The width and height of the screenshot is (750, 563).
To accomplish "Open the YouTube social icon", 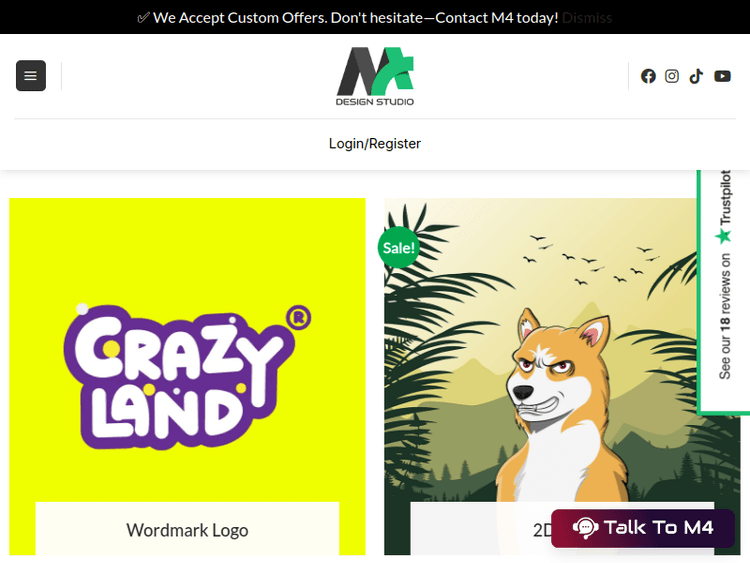I will 722,76.
